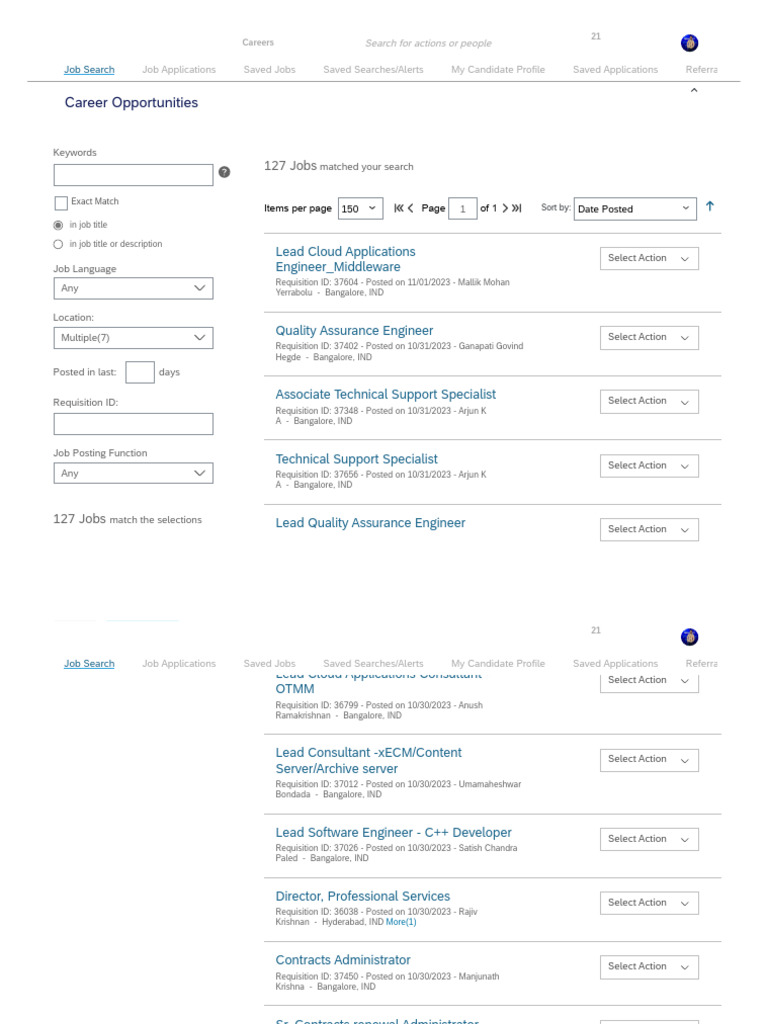Click the Requisition ID input field
768x1024 pixels.
coord(133,424)
